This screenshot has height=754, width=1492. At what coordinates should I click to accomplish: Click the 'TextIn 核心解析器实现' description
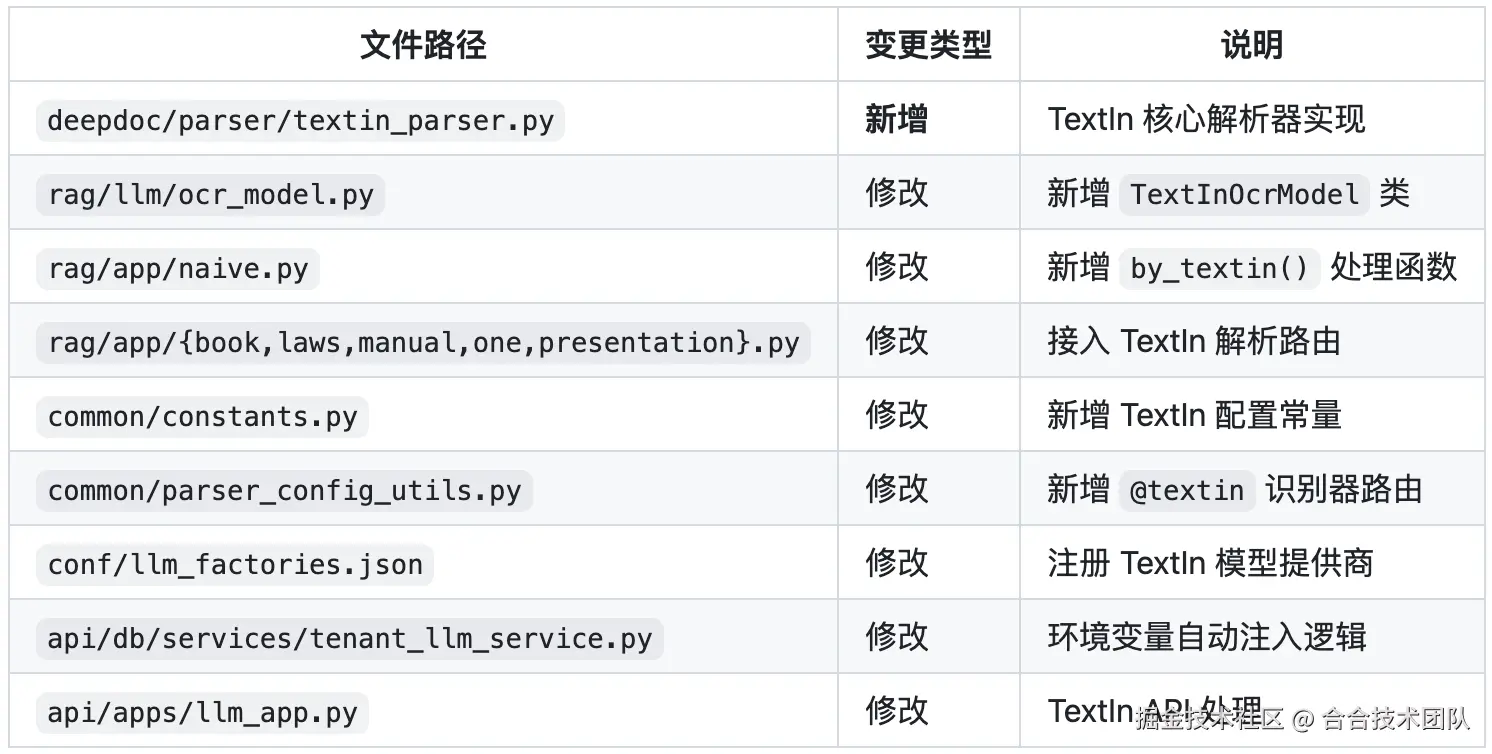click(x=1206, y=120)
